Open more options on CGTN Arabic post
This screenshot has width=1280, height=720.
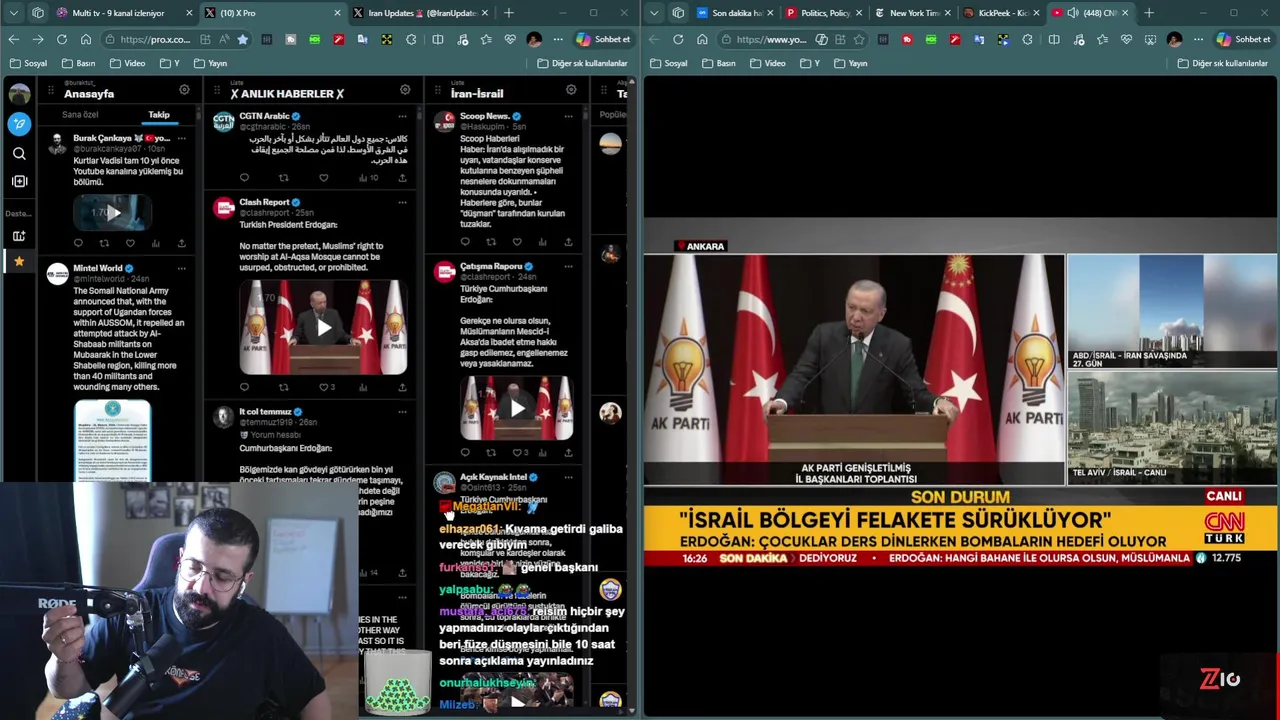click(402, 116)
